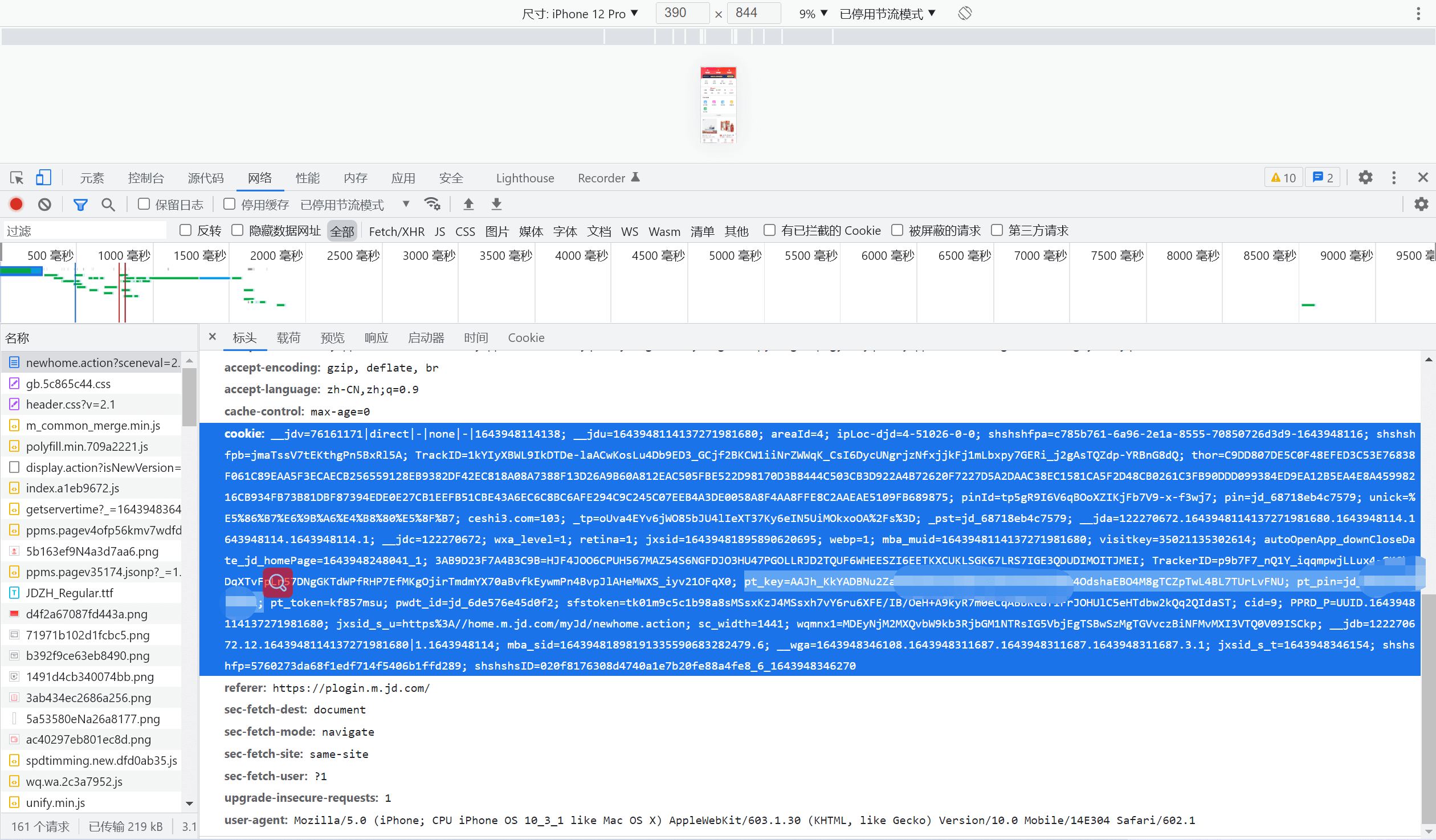Open the Lighthouse tab
The image size is (1436, 840).
click(x=525, y=178)
